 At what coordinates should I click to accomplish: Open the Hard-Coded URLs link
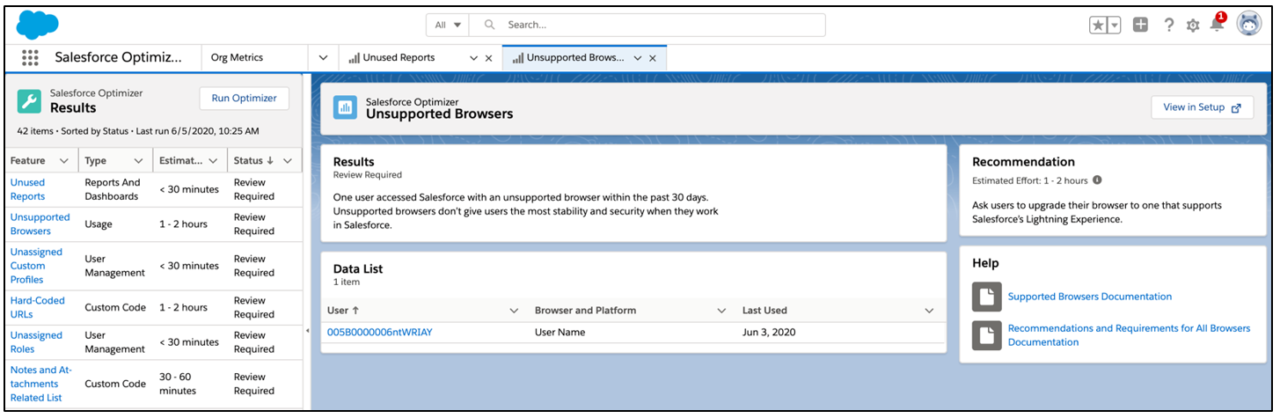36,307
